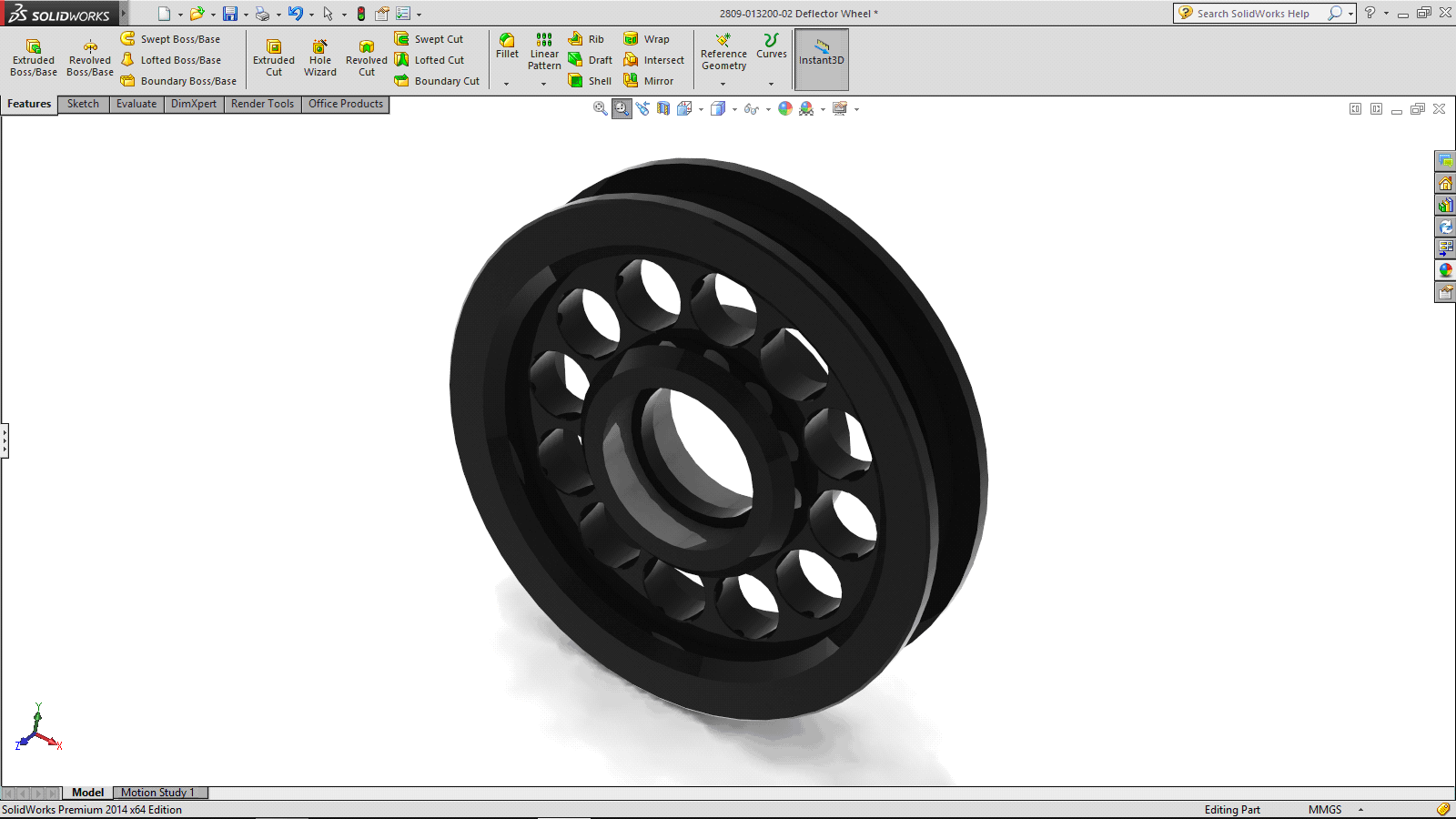The width and height of the screenshot is (1456, 819).
Task: Collapse the graphics area with the left-pane toggle
Action: click(x=1355, y=109)
